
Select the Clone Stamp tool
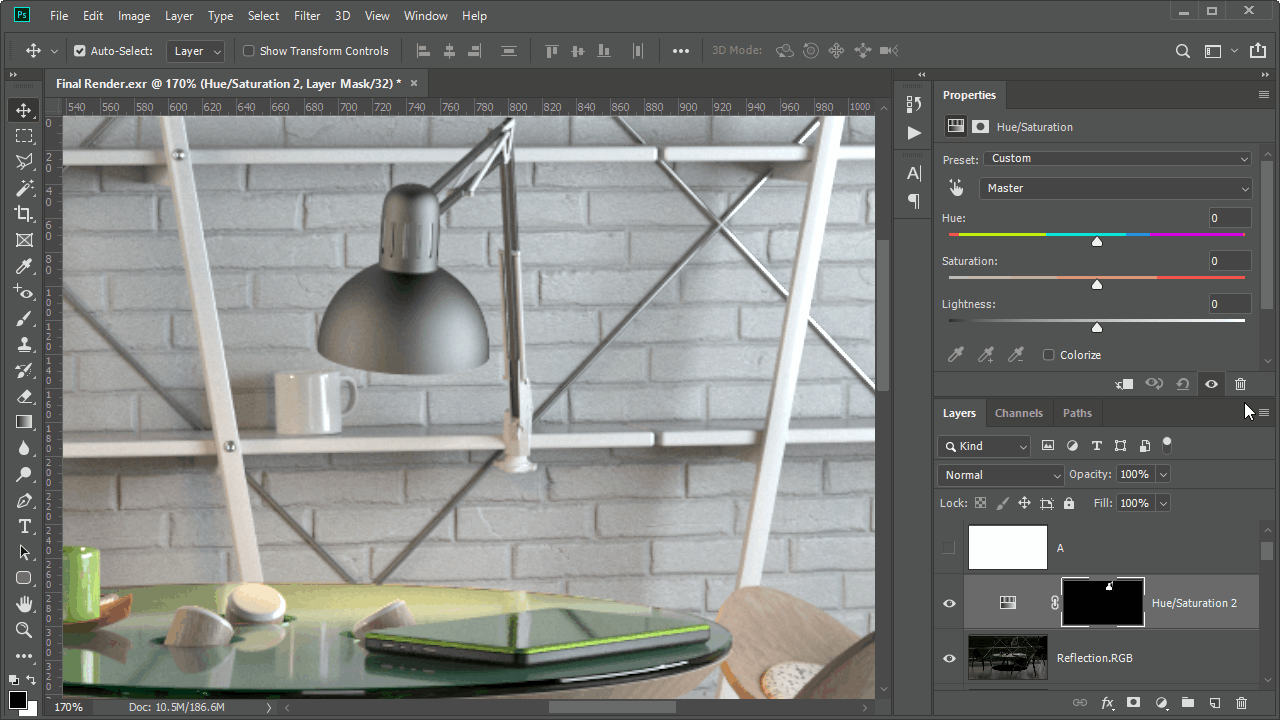click(x=24, y=344)
